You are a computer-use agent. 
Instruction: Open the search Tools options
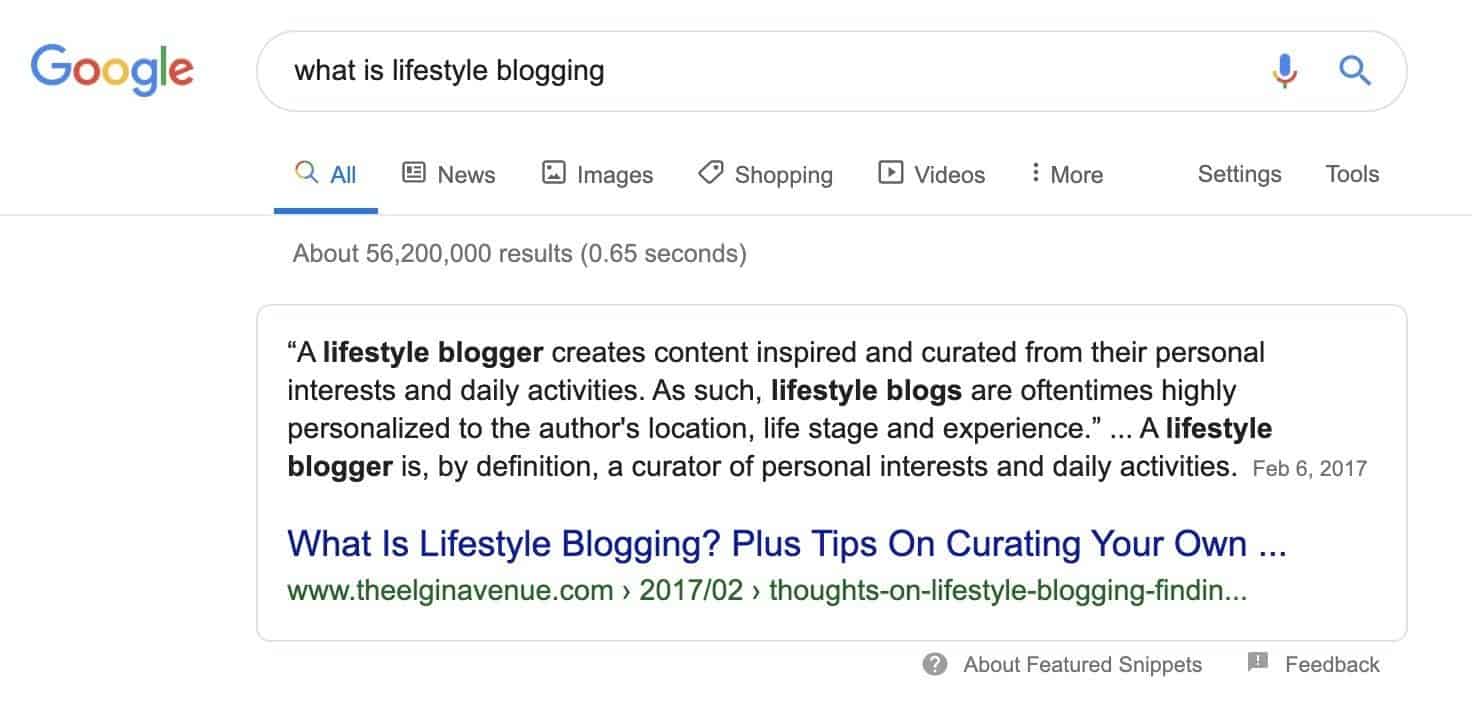pyautogui.click(x=1352, y=174)
